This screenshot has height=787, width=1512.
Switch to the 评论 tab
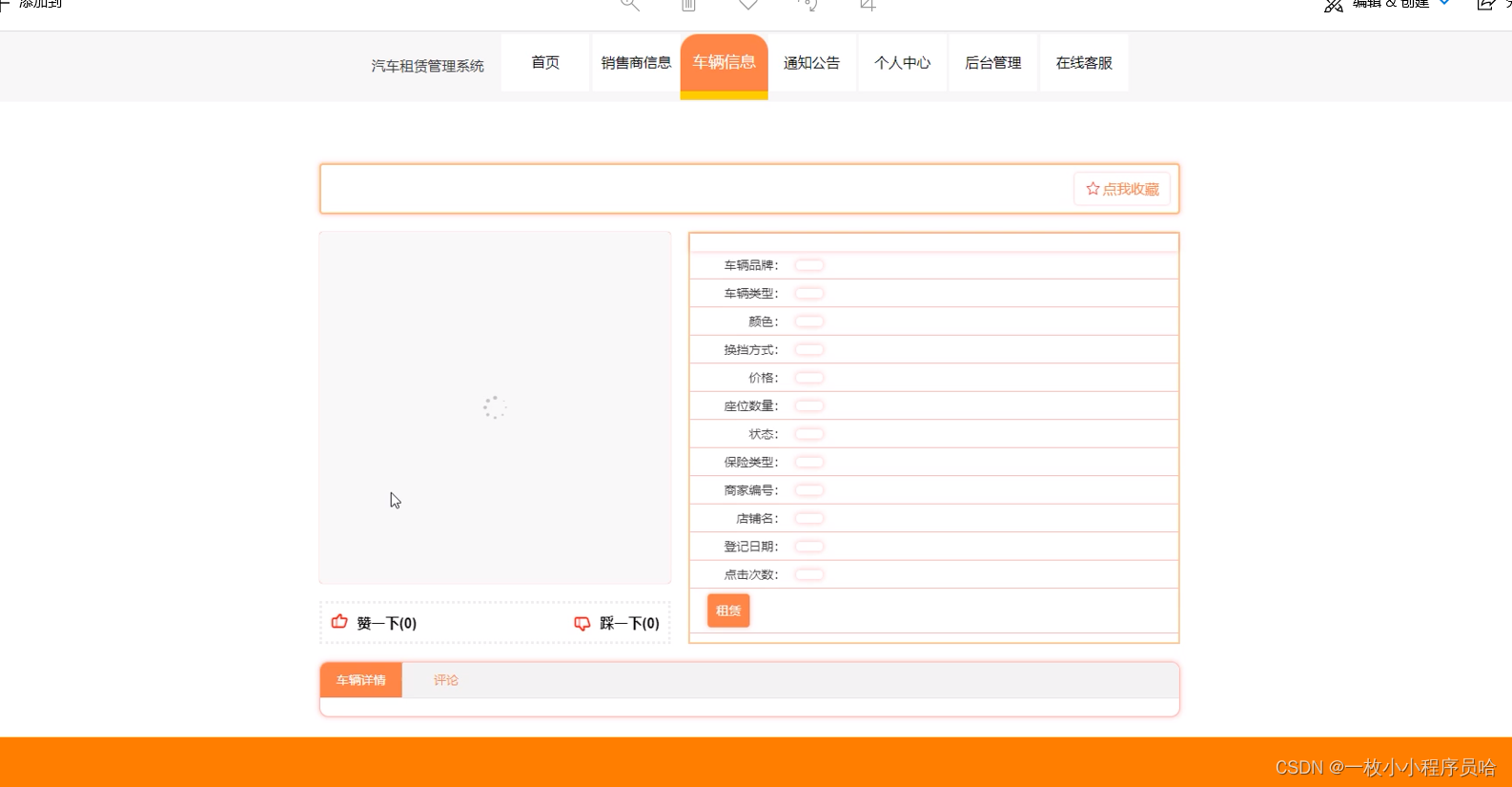446,680
